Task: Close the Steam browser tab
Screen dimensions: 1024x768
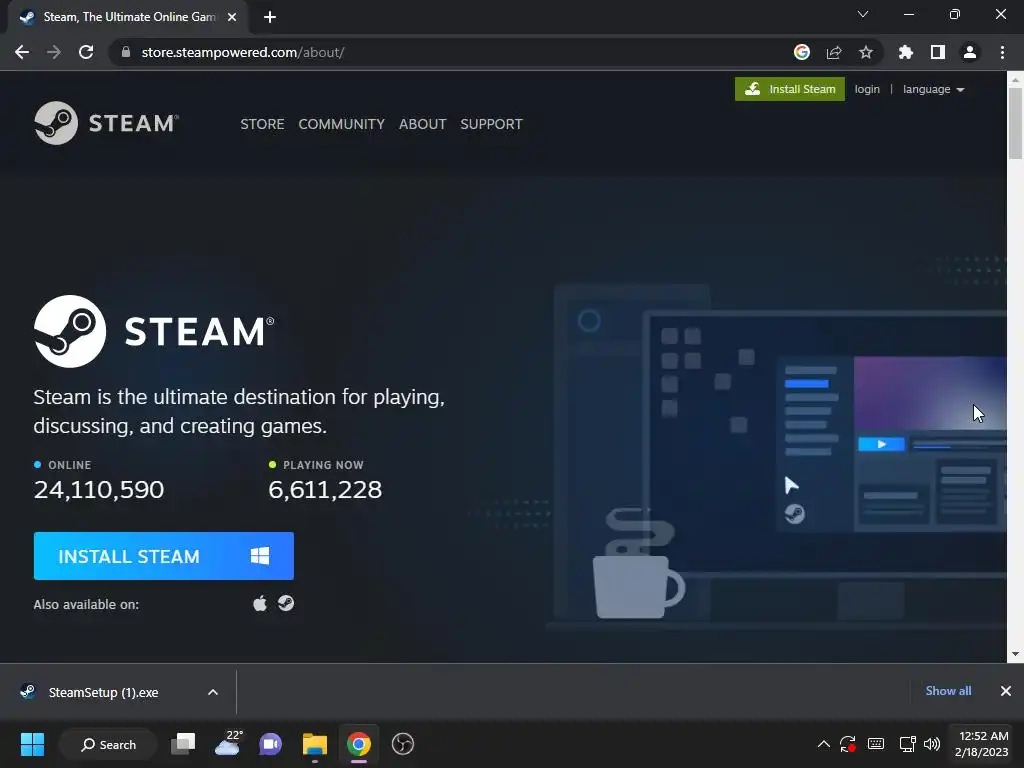Action: point(232,17)
